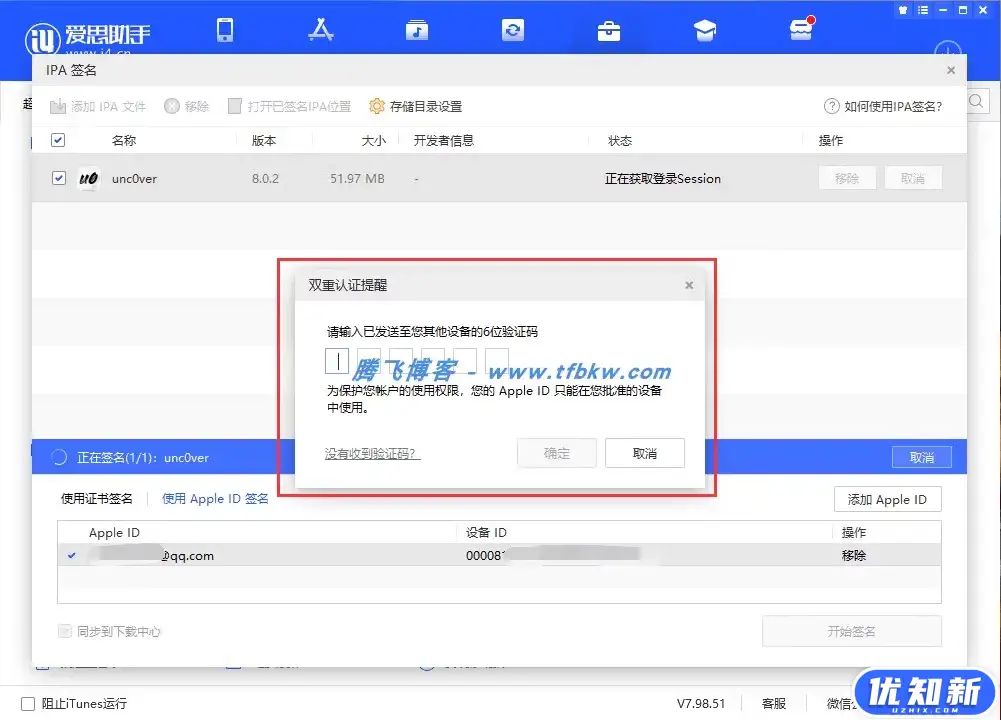This screenshot has height=720, width=1001.
Task: Click 没有收到验证码? link
Action: 372,453
